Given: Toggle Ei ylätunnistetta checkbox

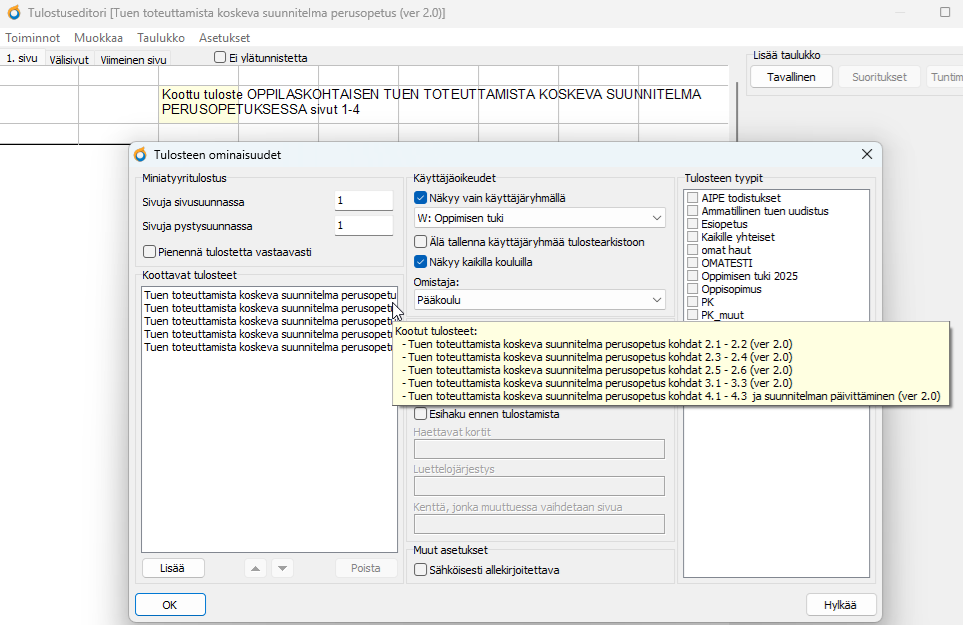Looking at the screenshot, I should [x=220, y=57].
